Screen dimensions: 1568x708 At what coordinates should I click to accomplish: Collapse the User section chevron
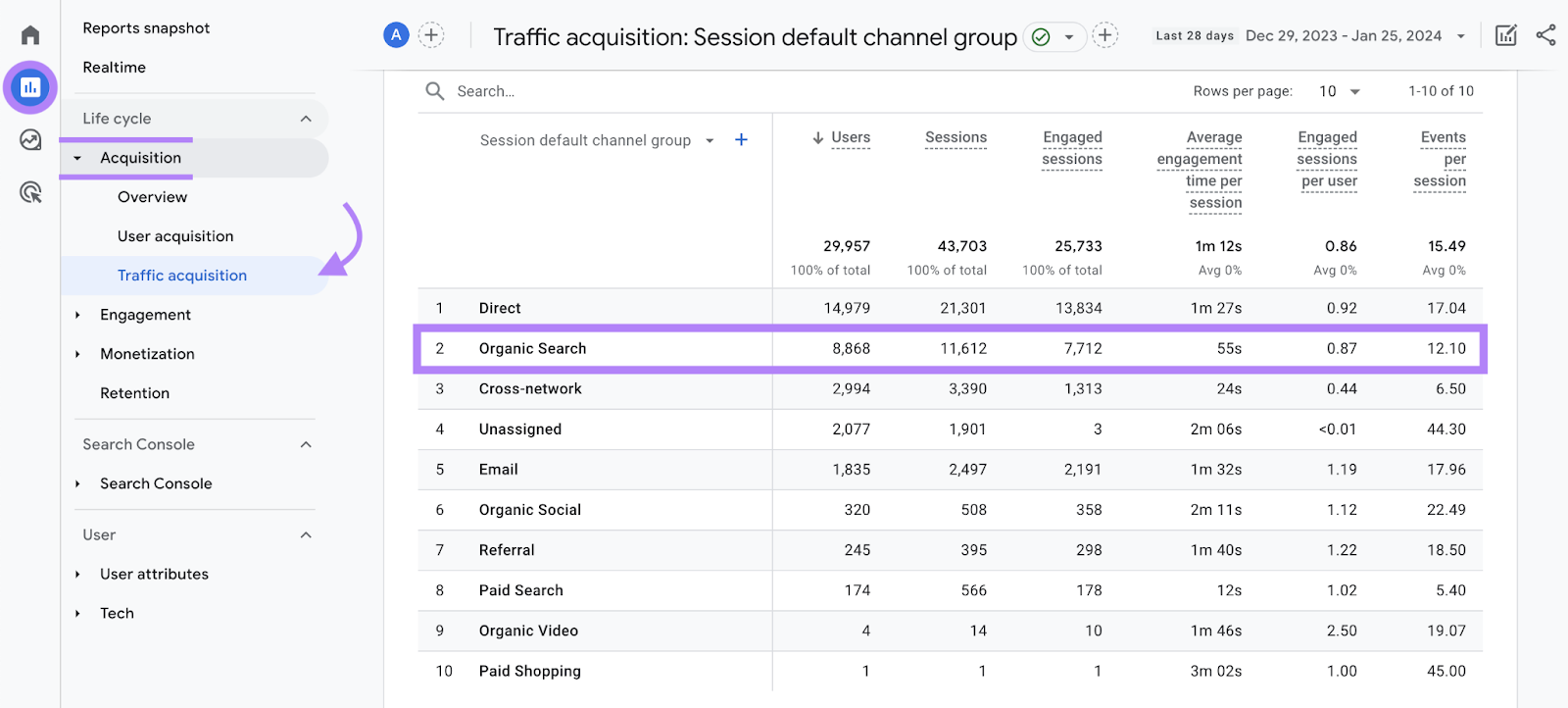[306, 534]
